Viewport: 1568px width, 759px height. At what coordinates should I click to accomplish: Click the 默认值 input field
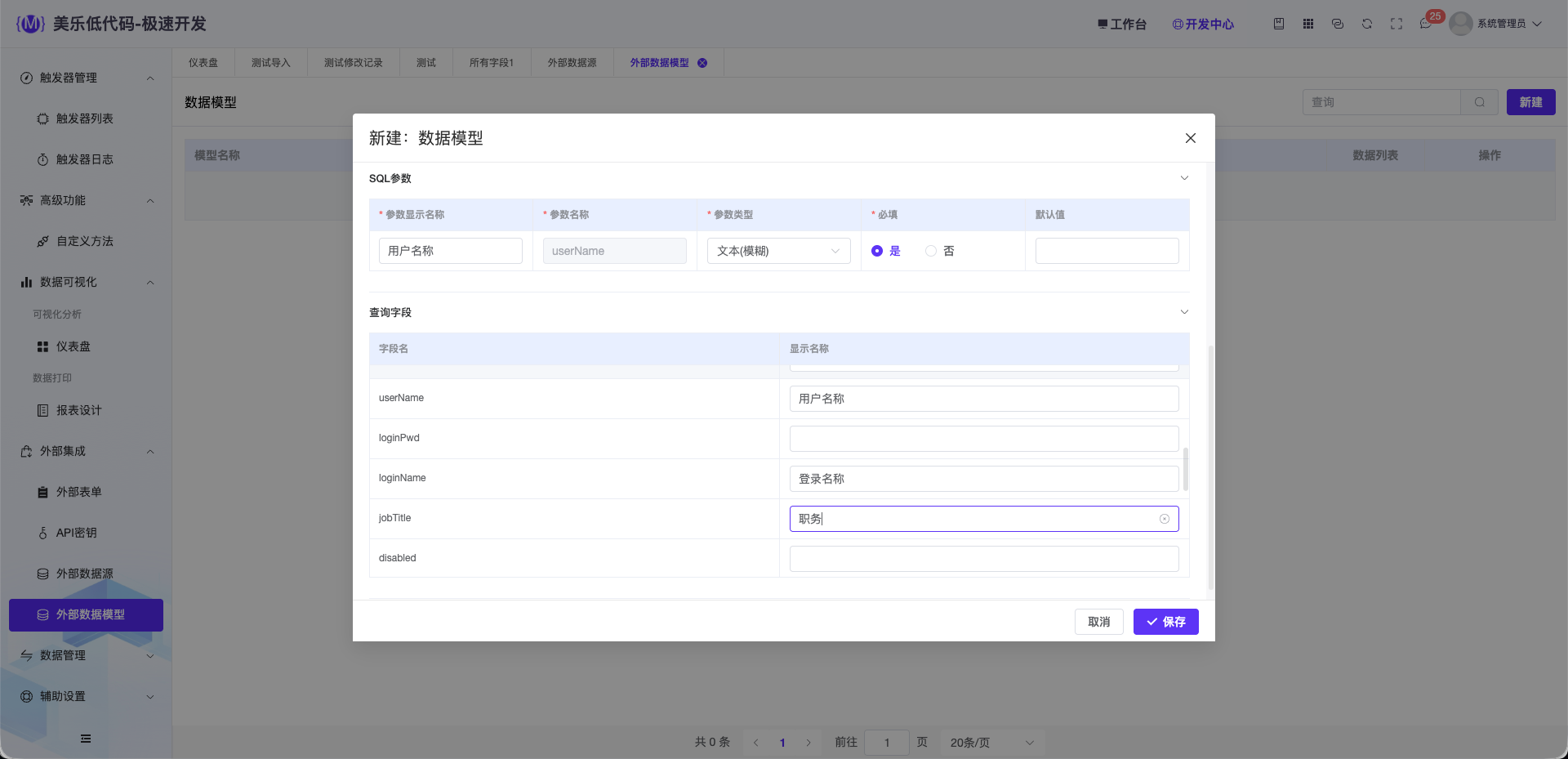click(x=1107, y=251)
